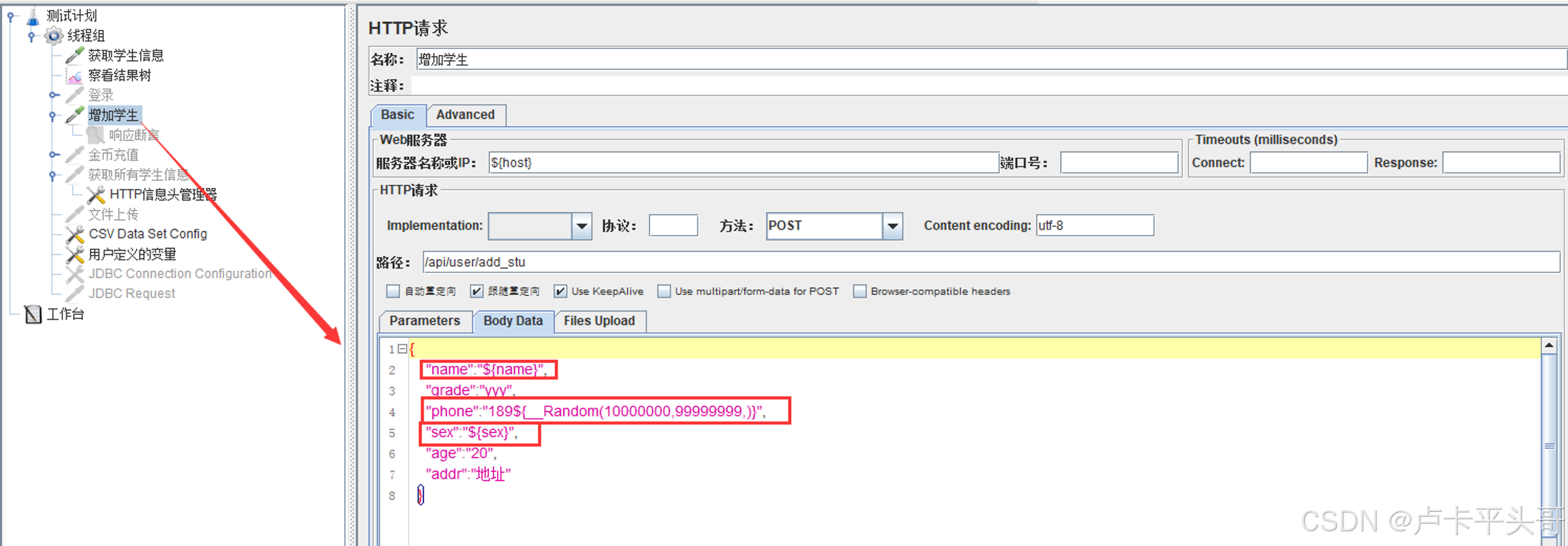The image size is (1568, 546).
Task: Toggle the 自动重定向 checkbox
Action: click(394, 291)
